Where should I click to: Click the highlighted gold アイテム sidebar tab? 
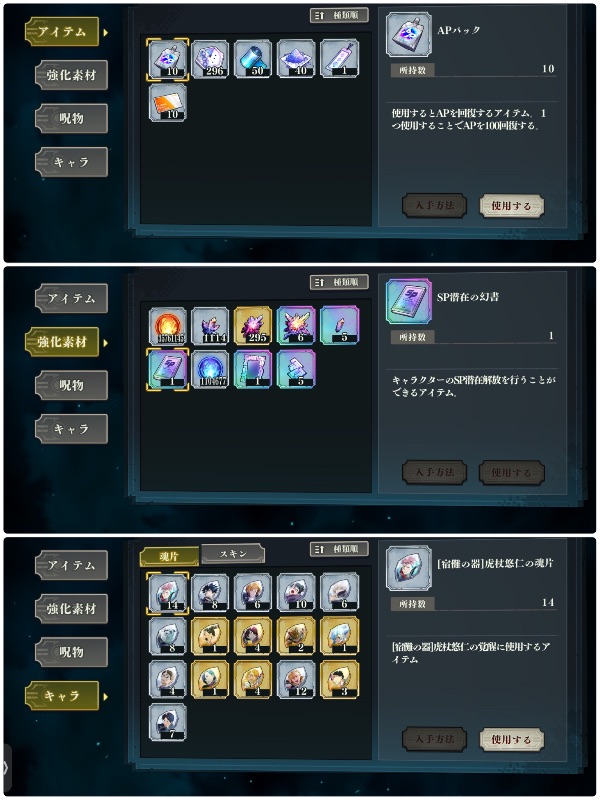[x=62, y=32]
